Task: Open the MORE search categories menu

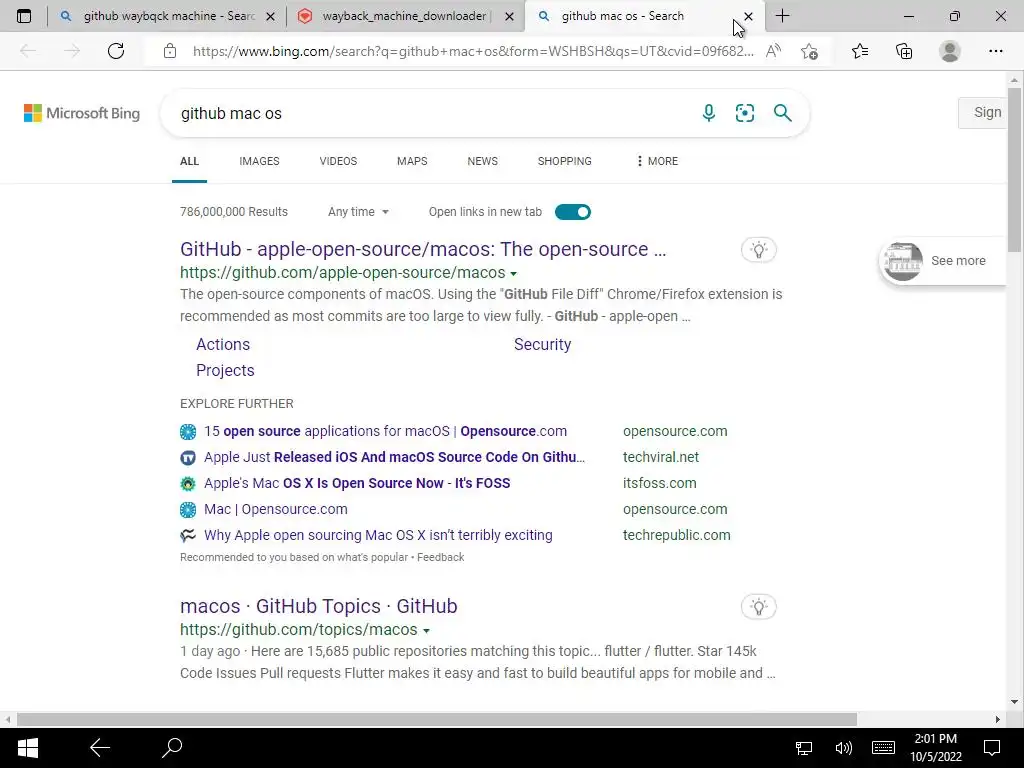Action: click(x=657, y=161)
